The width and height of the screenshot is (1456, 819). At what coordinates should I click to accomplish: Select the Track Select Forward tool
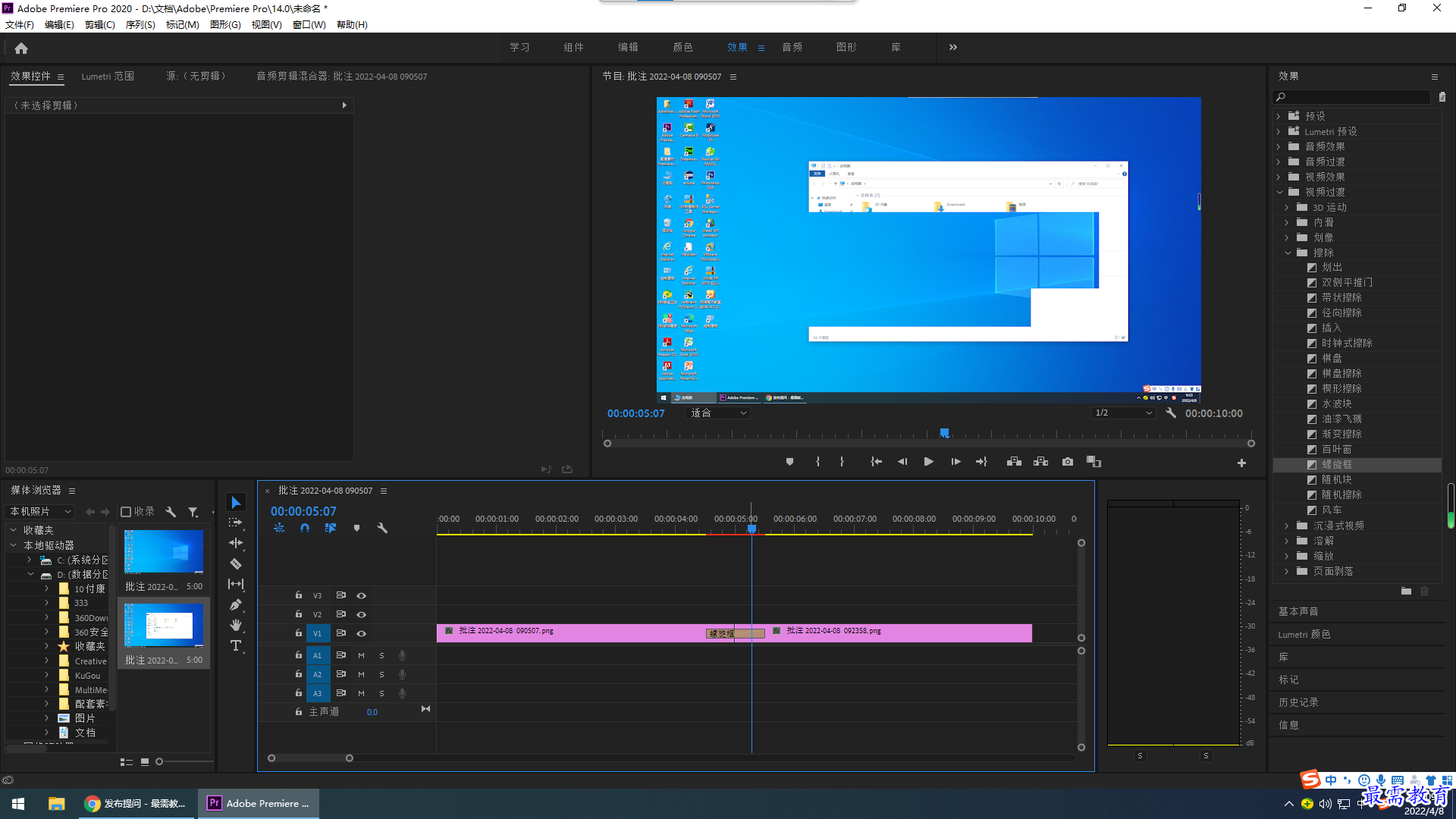click(x=236, y=522)
